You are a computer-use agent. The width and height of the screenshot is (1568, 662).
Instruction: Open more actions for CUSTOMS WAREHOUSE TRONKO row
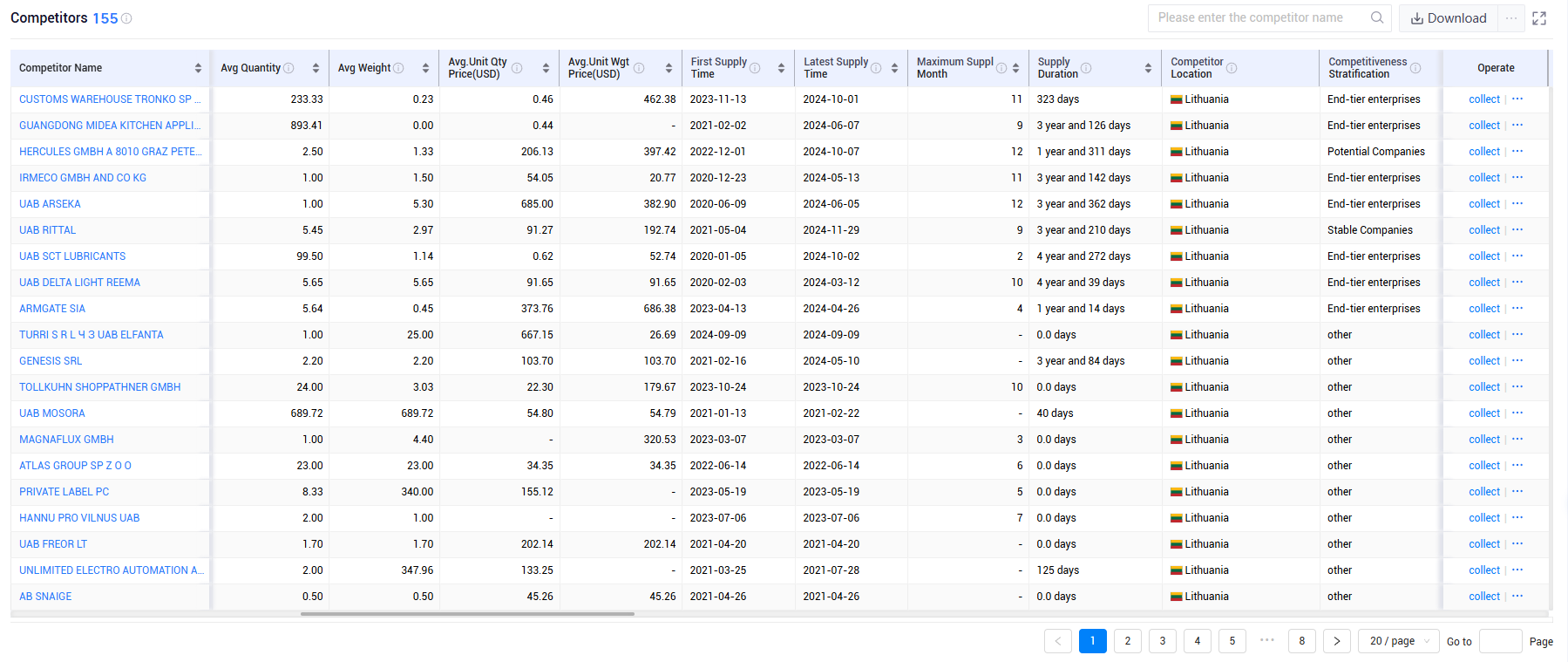[x=1517, y=99]
